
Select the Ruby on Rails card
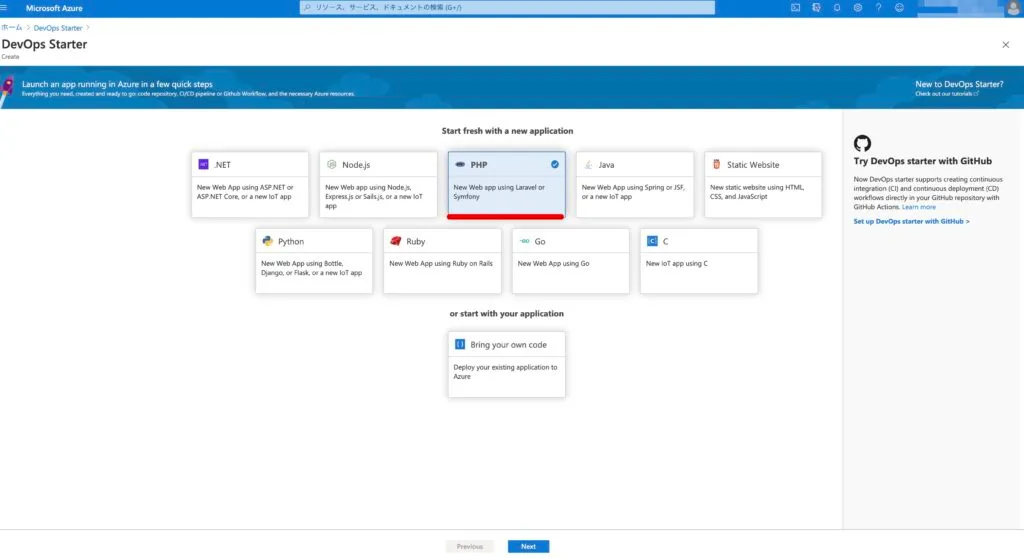point(442,261)
